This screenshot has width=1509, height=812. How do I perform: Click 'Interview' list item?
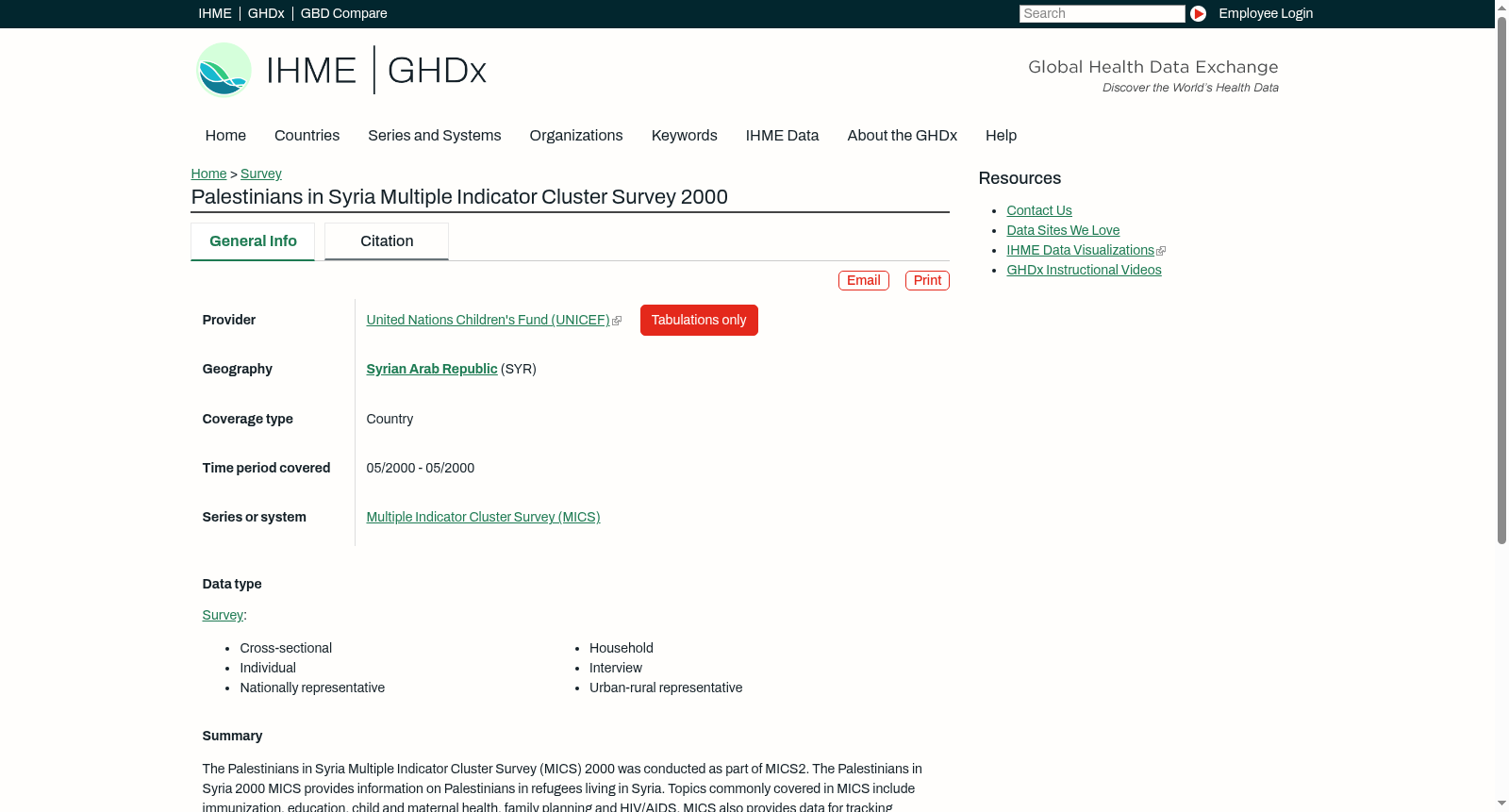coord(616,669)
